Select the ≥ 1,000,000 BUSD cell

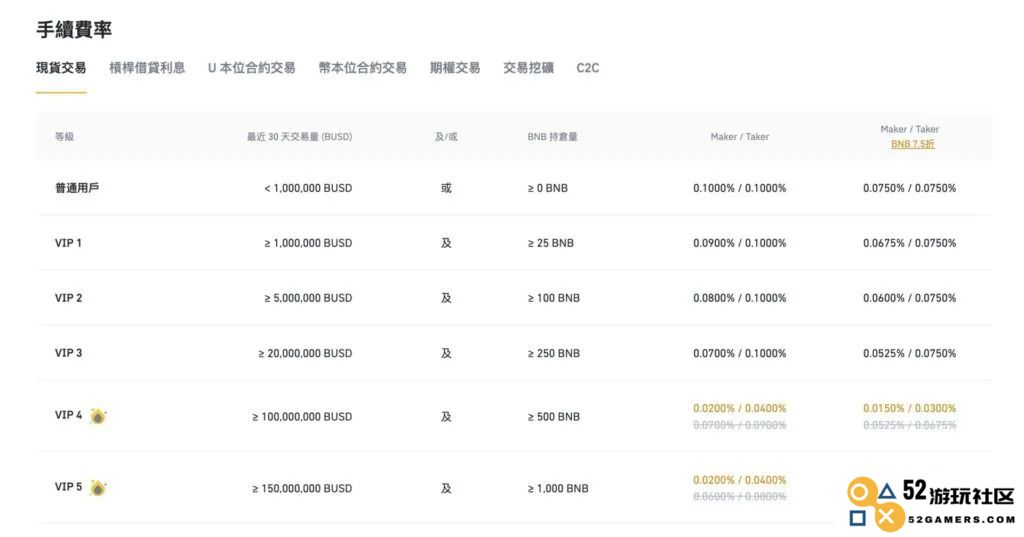click(x=308, y=243)
